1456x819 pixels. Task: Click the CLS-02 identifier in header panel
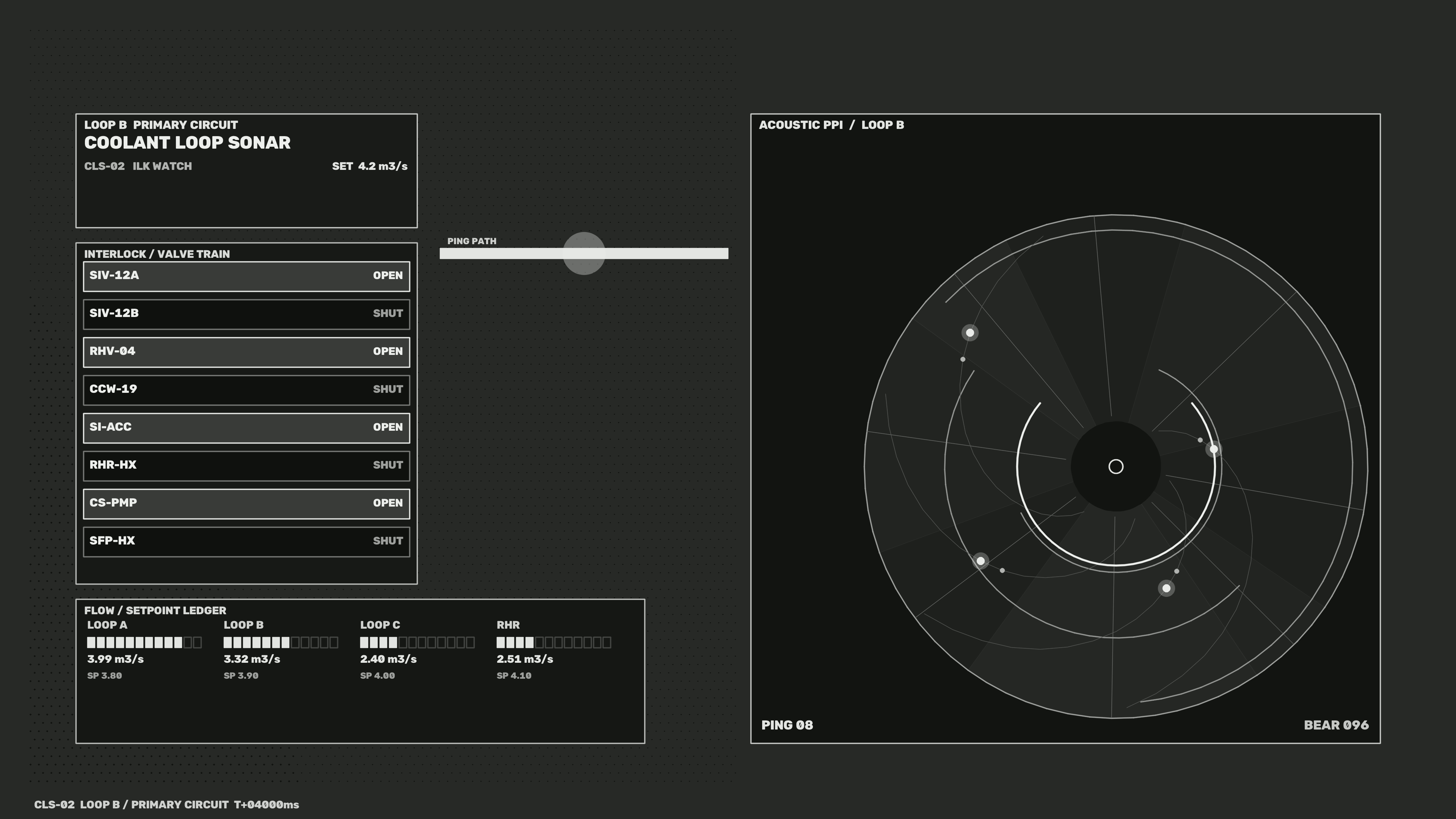pyautogui.click(x=105, y=166)
